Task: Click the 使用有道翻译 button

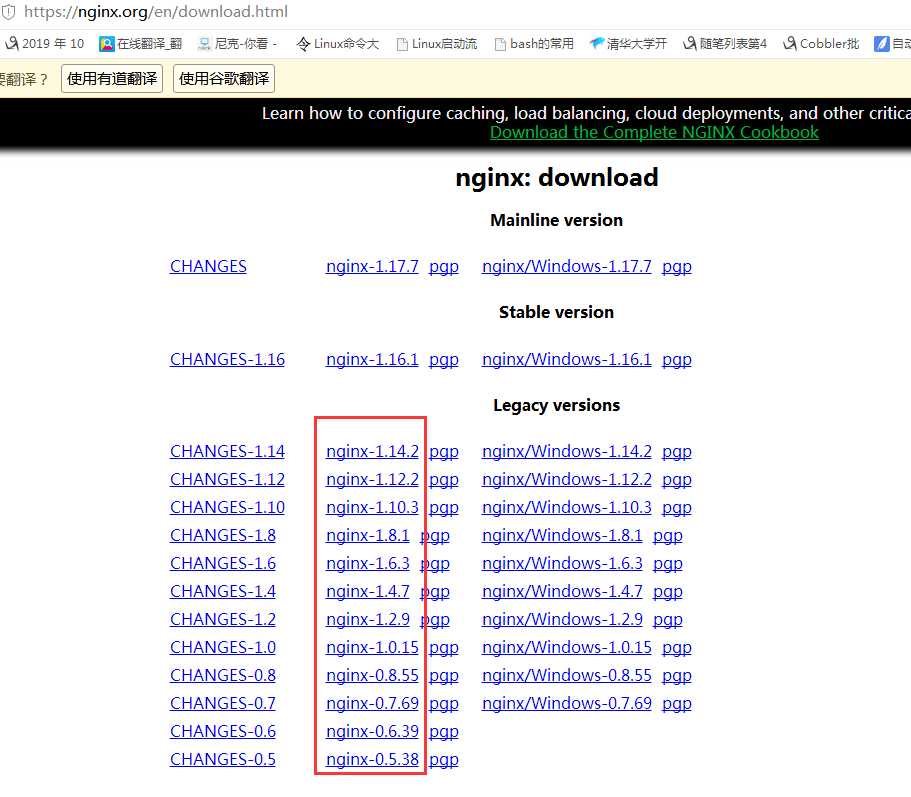Action: 112,78
